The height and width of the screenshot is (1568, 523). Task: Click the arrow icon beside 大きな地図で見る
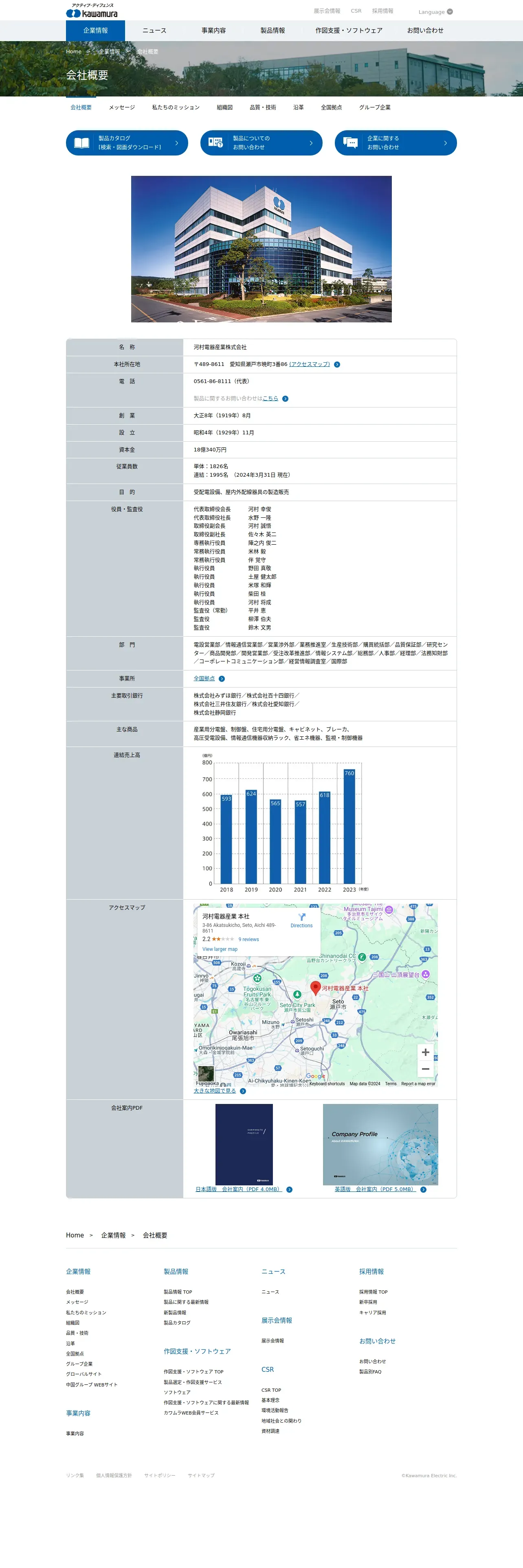coord(243,1091)
